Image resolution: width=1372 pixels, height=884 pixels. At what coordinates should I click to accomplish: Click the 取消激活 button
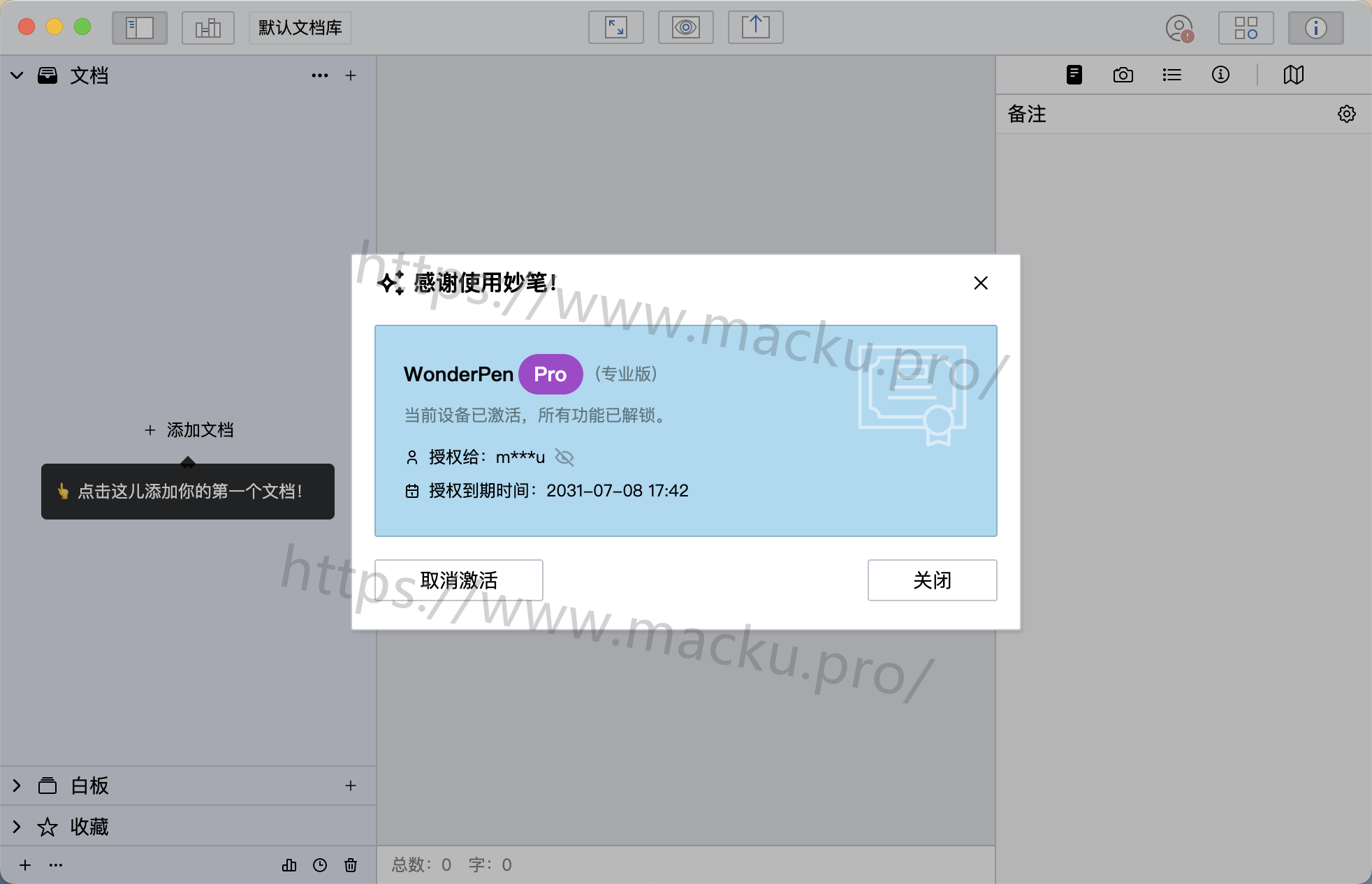(459, 580)
